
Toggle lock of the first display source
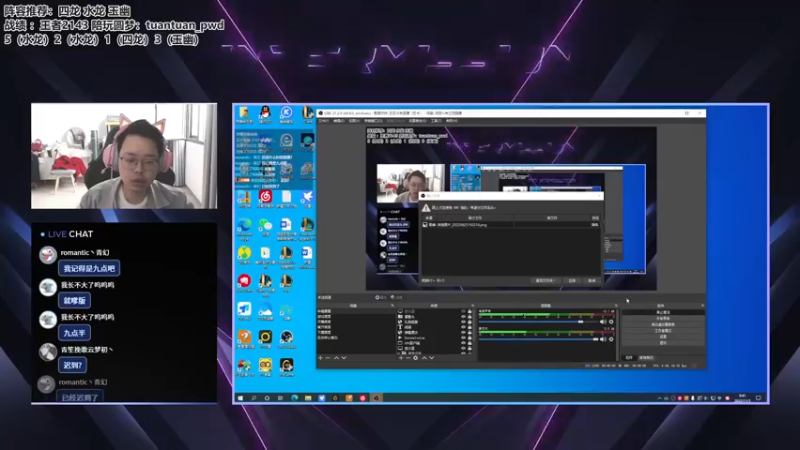469,311
